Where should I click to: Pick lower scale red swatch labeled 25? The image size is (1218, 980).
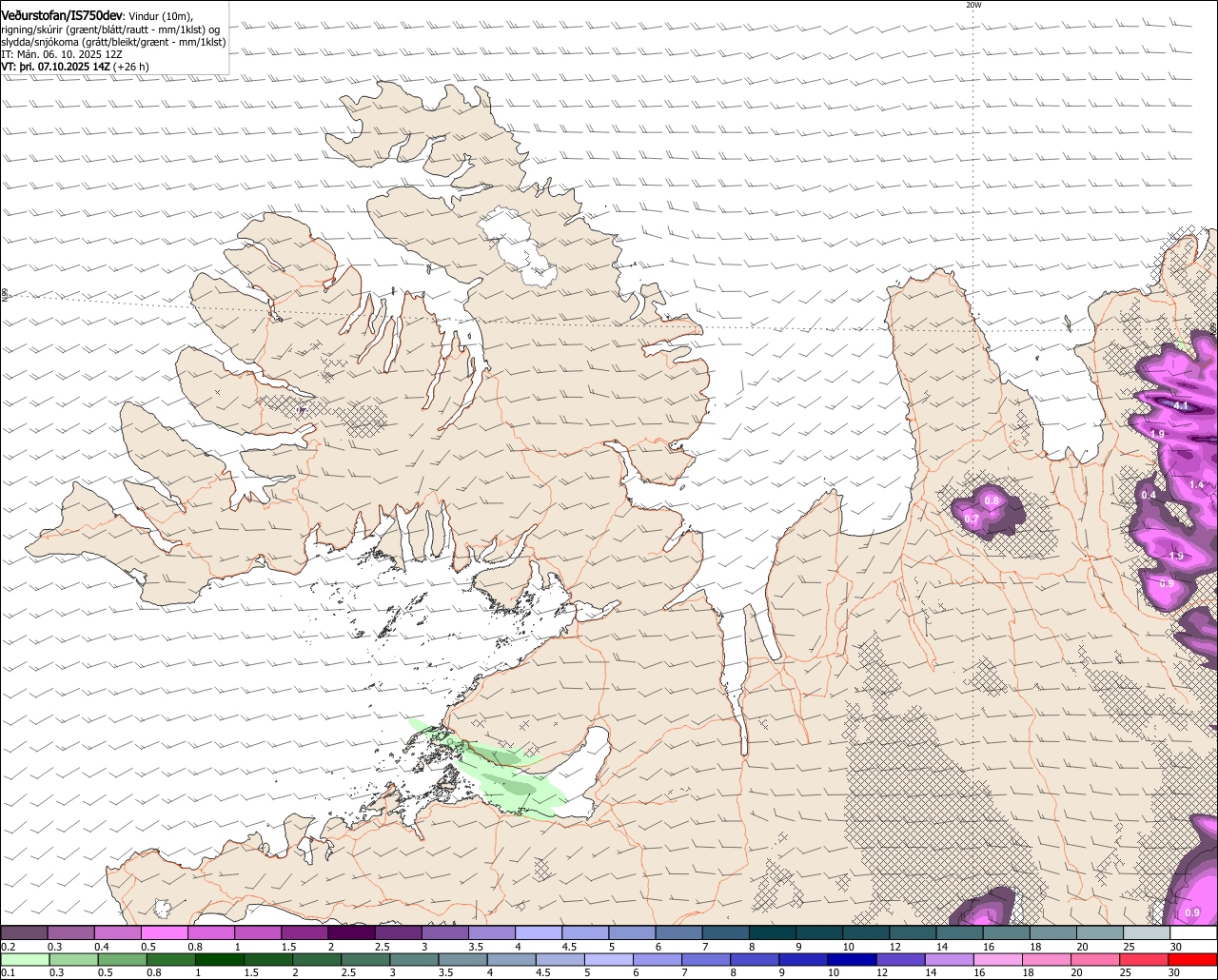pyautogui.click(x=1142, y=959)
